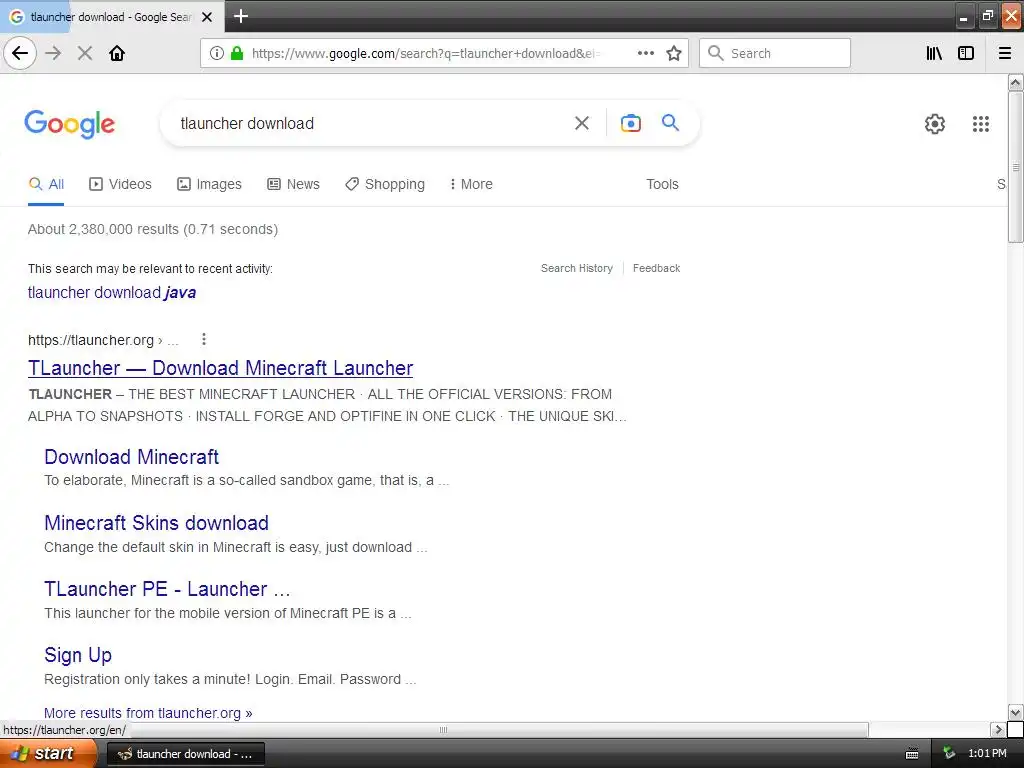Expand the More search categories menu
Screen dimensions: 1024x768
(471, 184)
